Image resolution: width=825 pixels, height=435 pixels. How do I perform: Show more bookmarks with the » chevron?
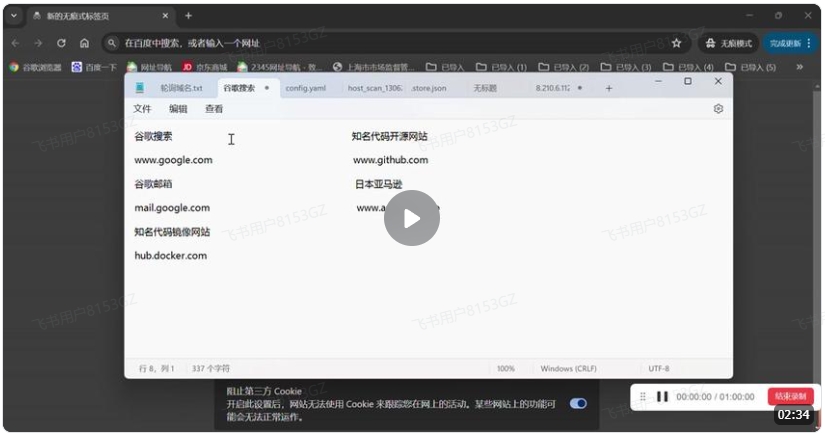(x=800, y=67)
